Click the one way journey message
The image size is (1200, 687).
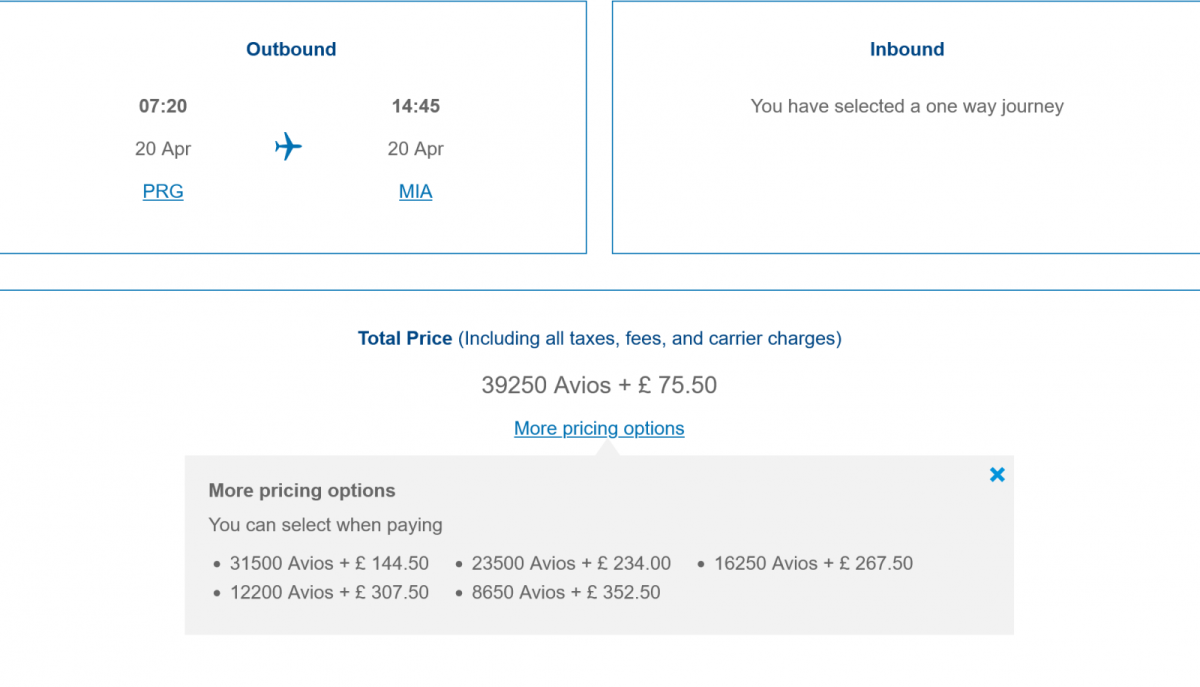(x=907, y=106)
